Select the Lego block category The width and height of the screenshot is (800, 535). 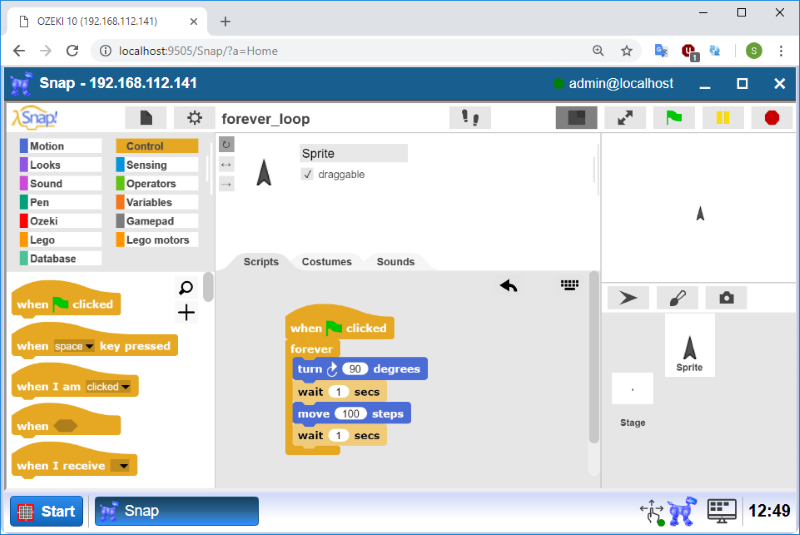[x=60, y=240]
